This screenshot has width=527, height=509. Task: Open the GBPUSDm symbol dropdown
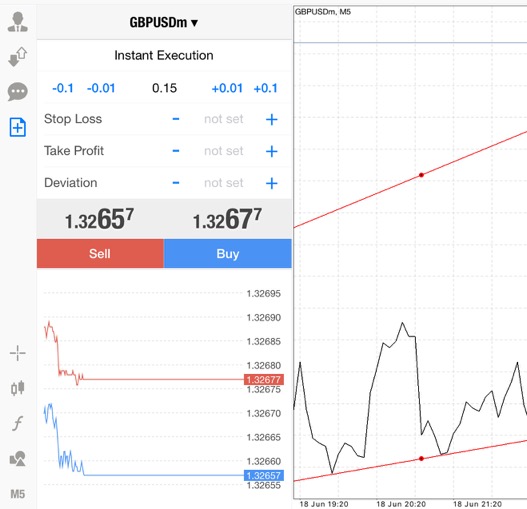point(164,23)
